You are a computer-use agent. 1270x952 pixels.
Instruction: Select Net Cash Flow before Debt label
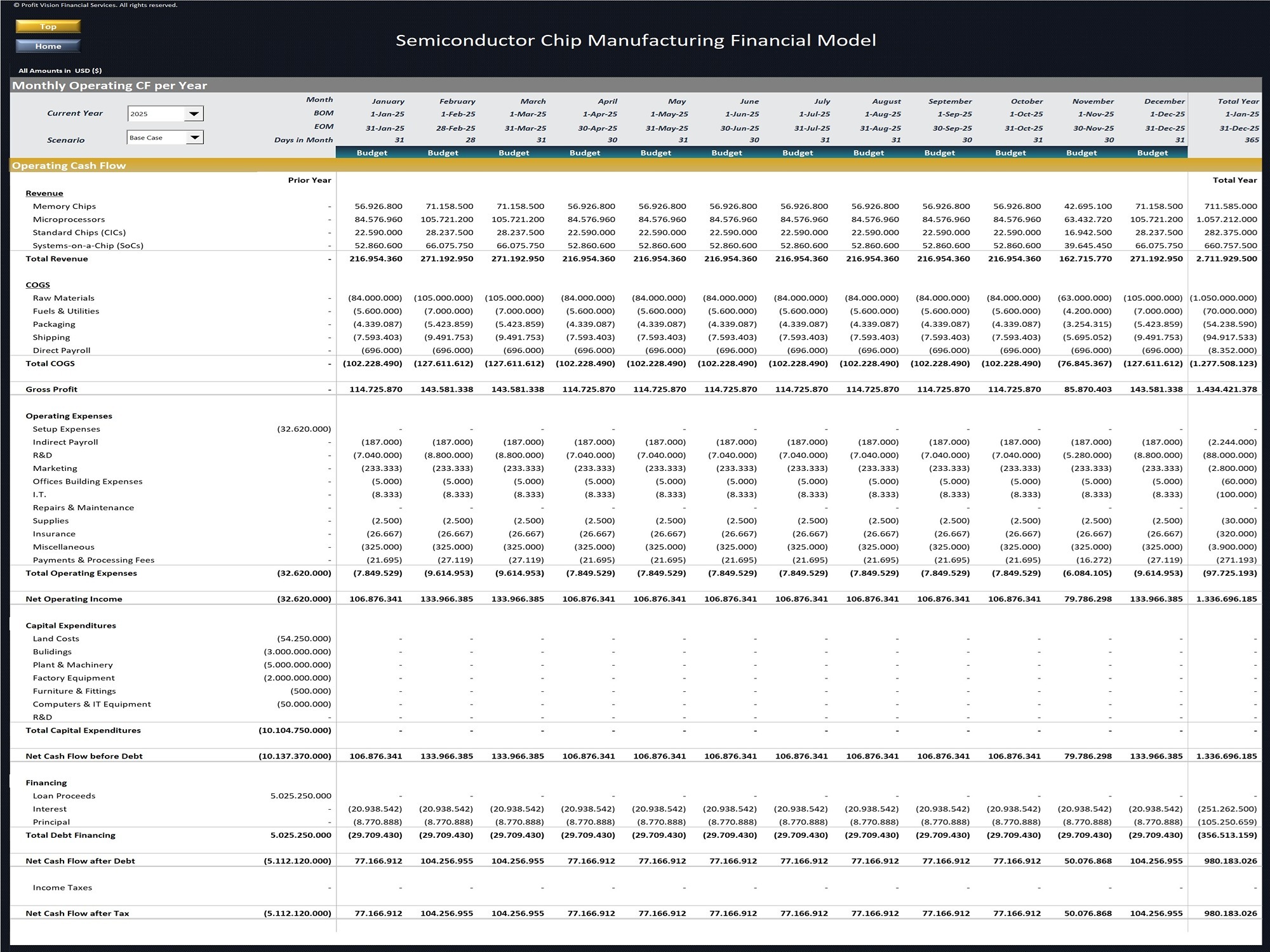pyautogui.click(x=84, y=757)
